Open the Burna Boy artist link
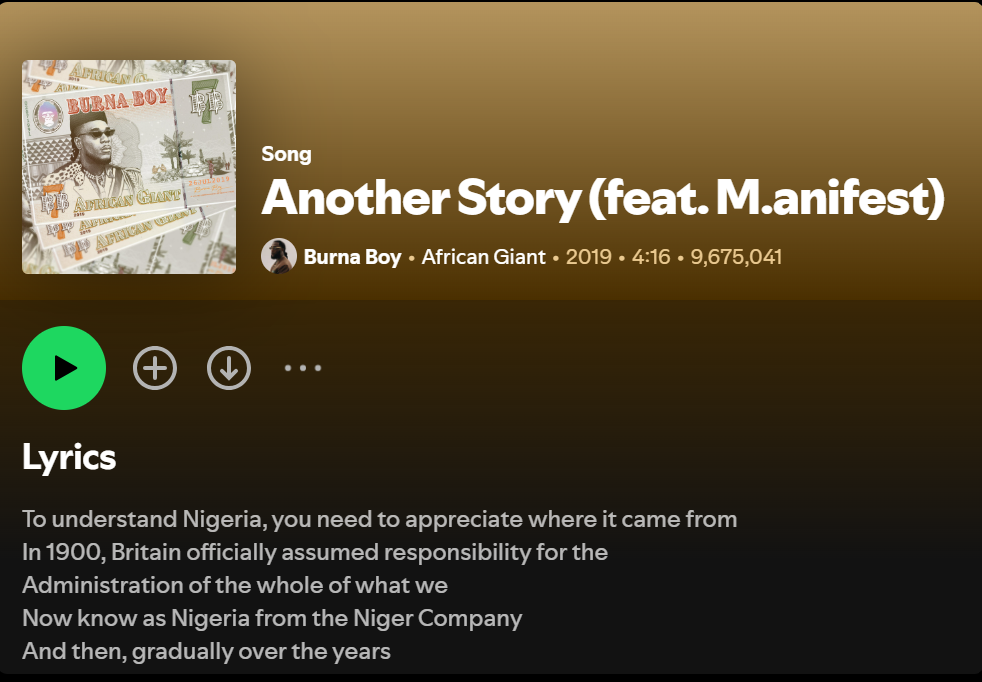This screenshot has width=982, height=682. pyautogui.click(x=352, y=257)
